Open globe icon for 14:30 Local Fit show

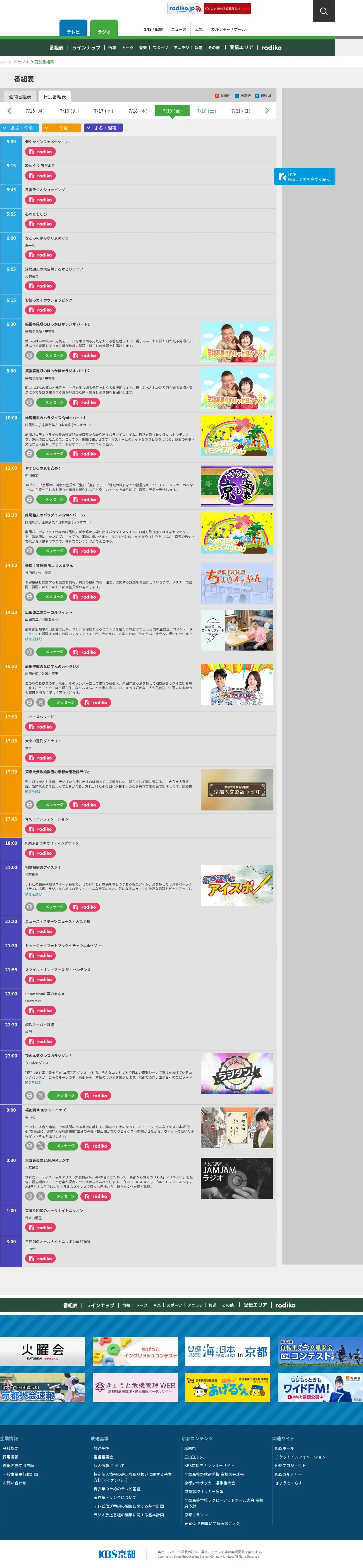29,652
